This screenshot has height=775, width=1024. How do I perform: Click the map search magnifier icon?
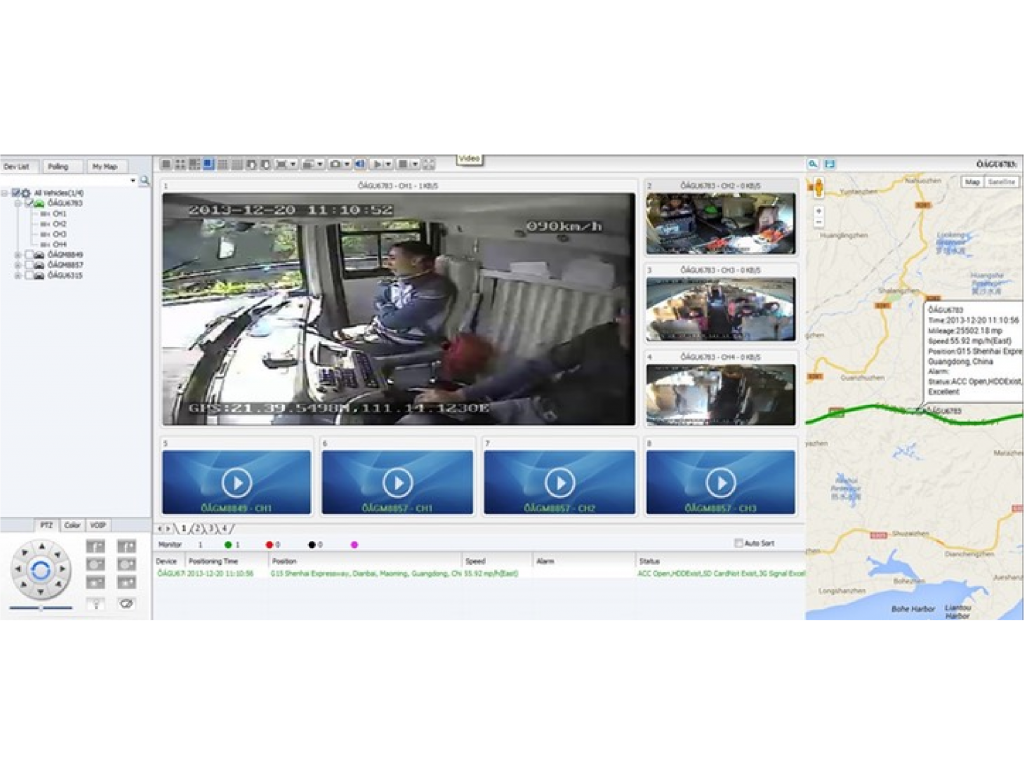pyautogui.click(x=813, y=164)
